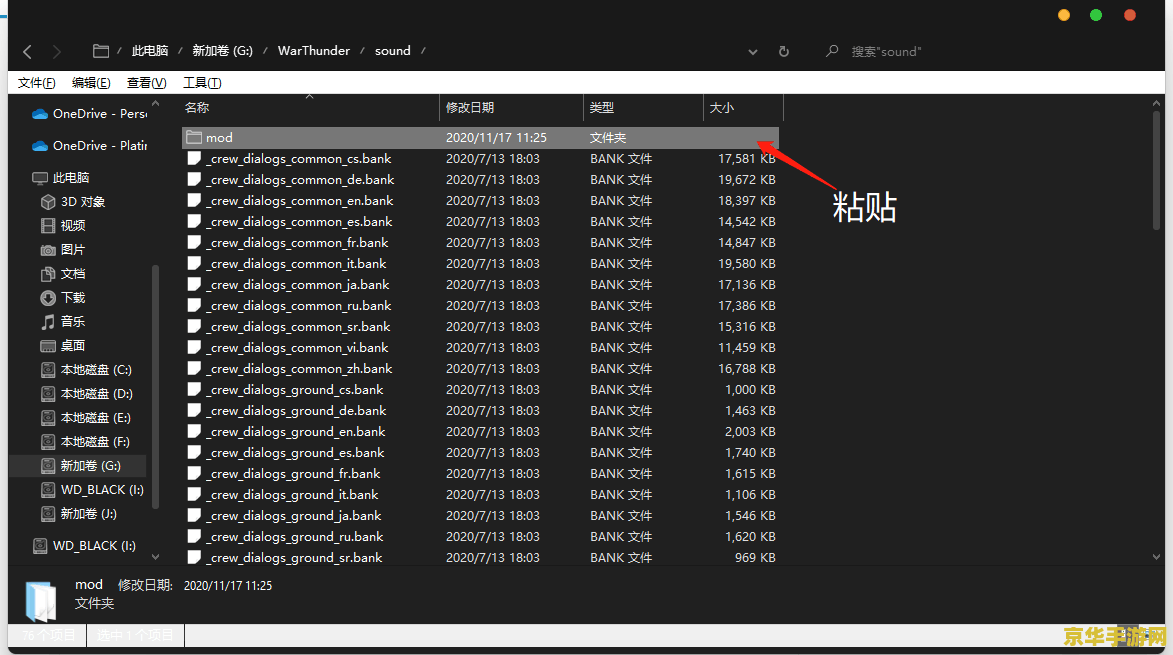This screenshot has height=655, width=1173.
Task: Select 本地磁盘 (D:) in the sidebar
Action: point(96,394)
